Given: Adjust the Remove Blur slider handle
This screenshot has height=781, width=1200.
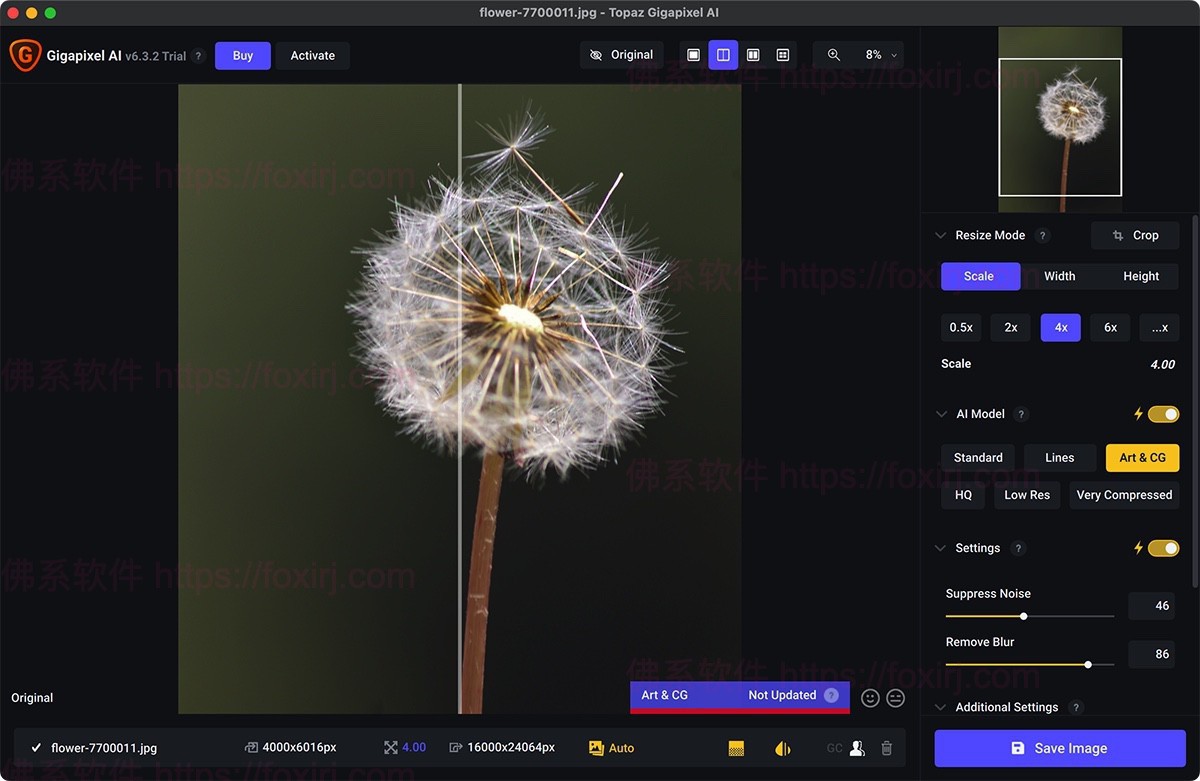Looking at the screenshot, I should pyautogui.click(x=1087, y=664).
